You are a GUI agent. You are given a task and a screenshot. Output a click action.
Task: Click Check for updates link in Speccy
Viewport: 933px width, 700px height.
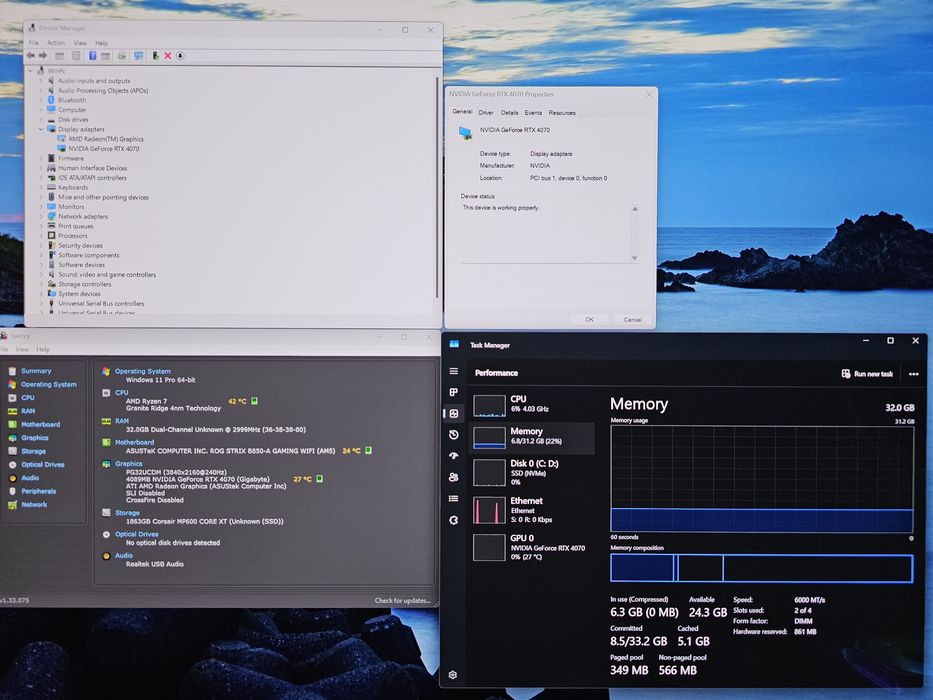coord(402,601)
